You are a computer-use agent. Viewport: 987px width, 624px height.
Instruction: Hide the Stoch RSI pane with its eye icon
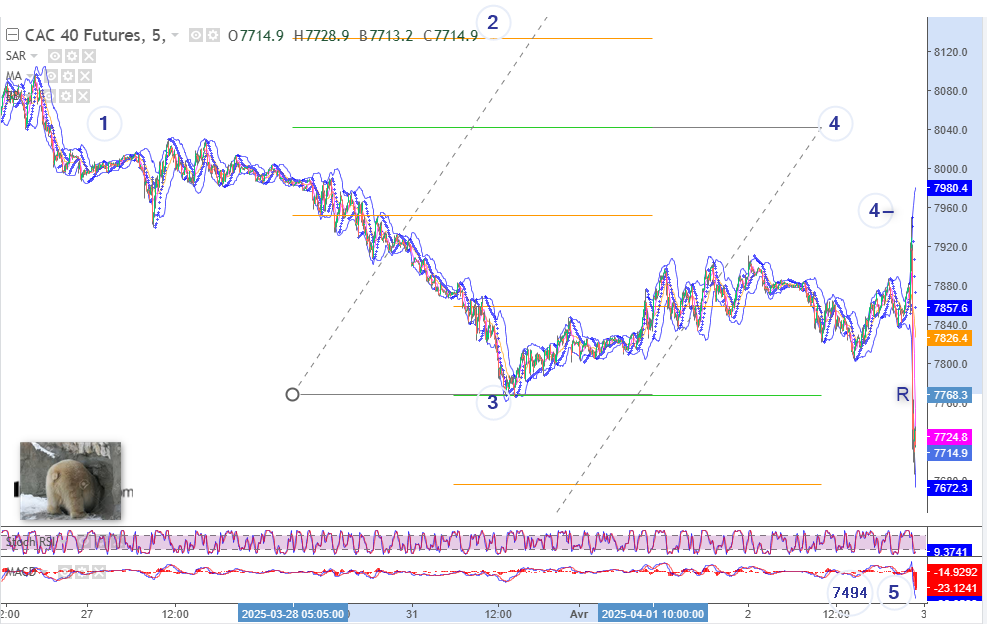click(x=84, y=542)
